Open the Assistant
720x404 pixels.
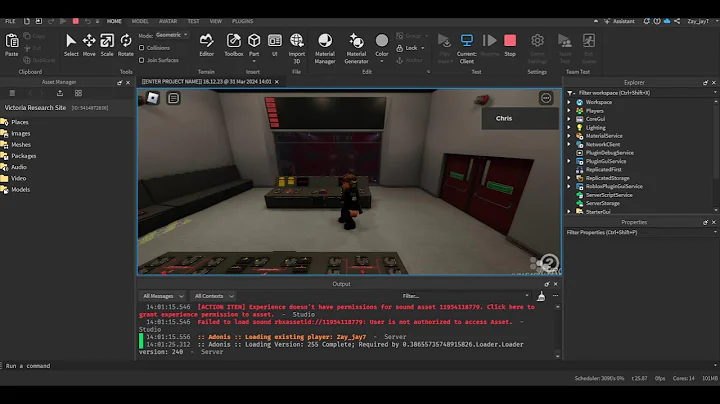click(619, 21)
